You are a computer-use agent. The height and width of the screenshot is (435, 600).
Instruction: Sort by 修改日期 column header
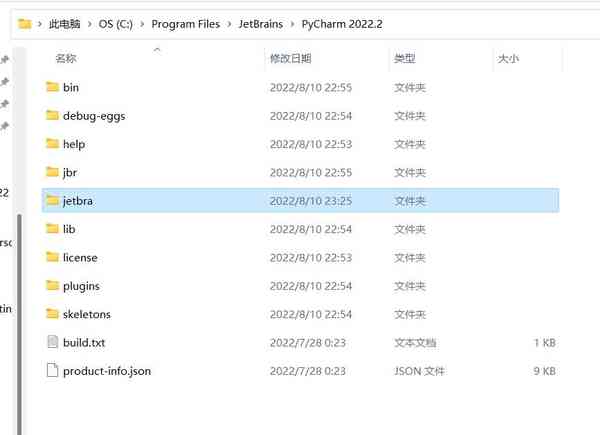coord(290,59)
